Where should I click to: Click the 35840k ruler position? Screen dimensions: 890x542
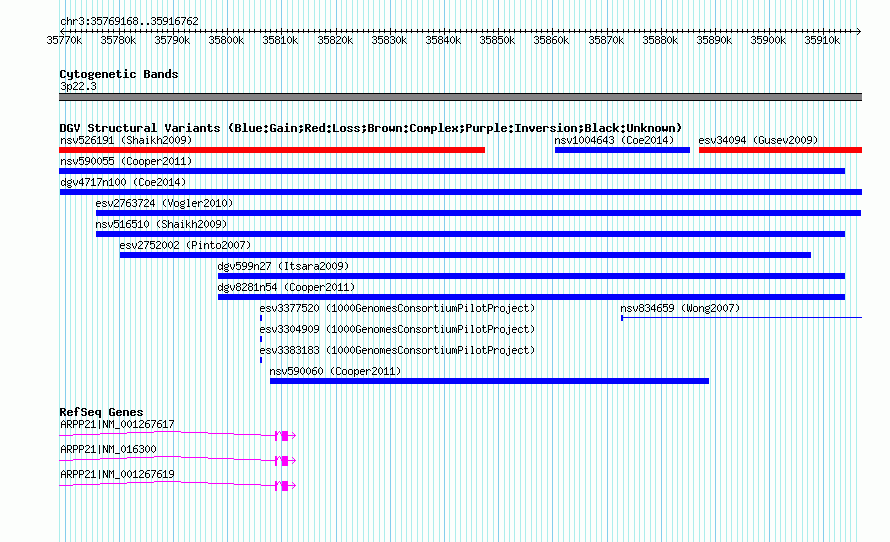pyautogui.click(x=443, y=40)
